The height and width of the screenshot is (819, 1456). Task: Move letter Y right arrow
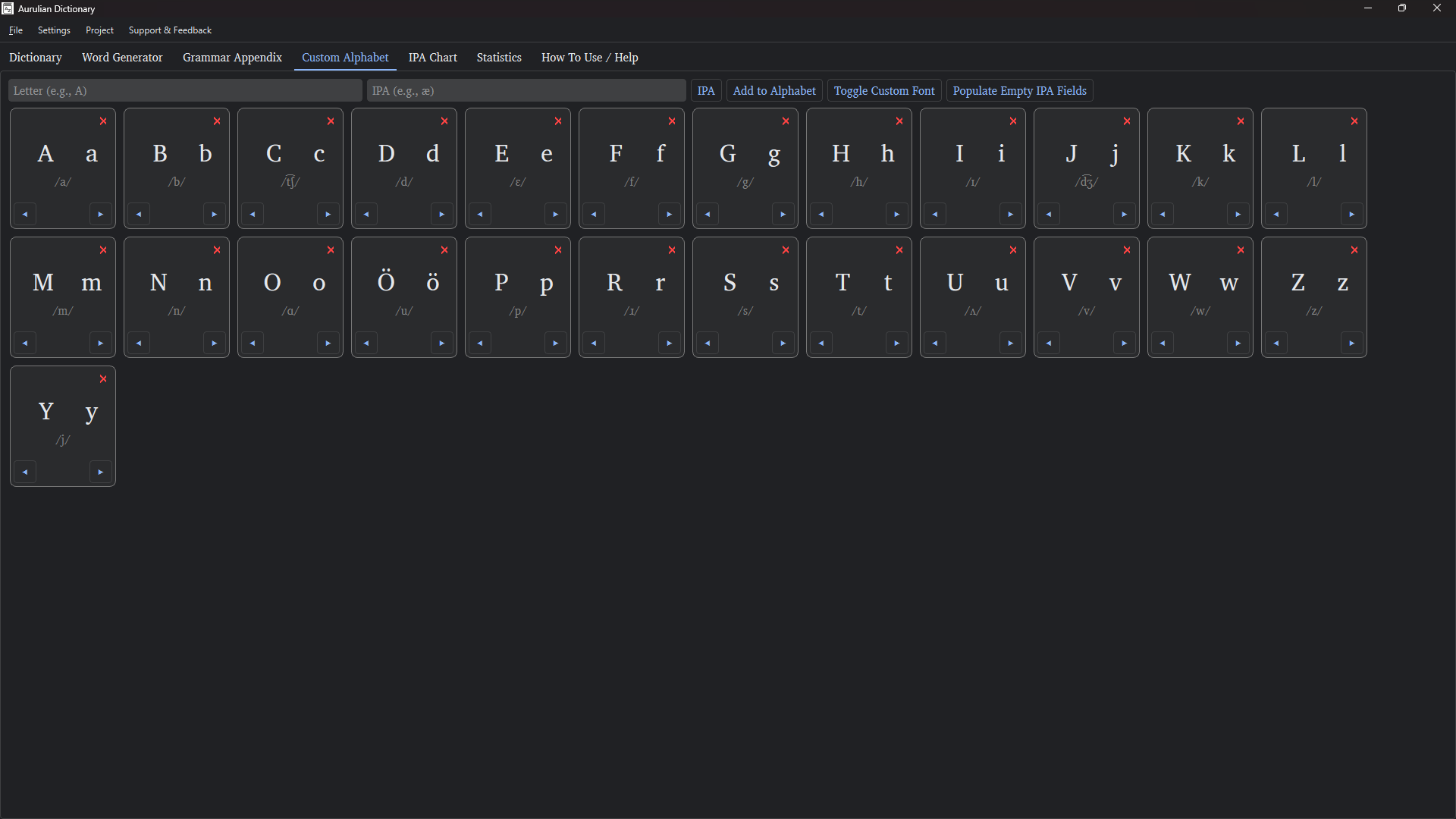click(101, 472)
